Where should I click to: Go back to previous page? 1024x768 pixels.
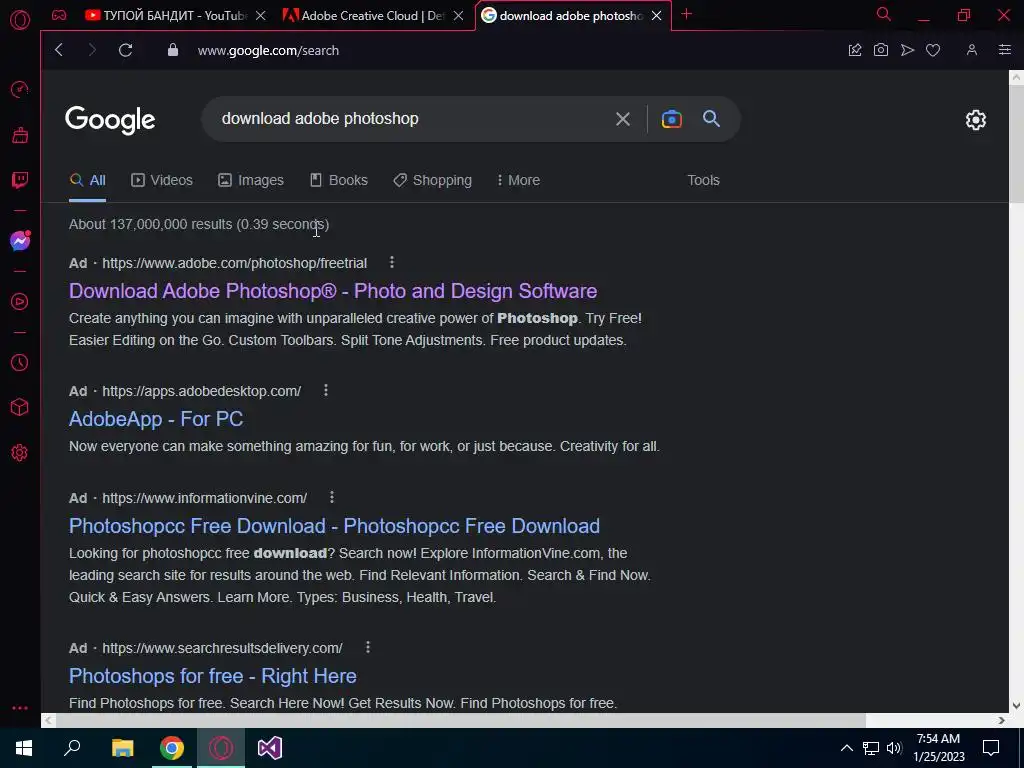[x=59, y=50]
